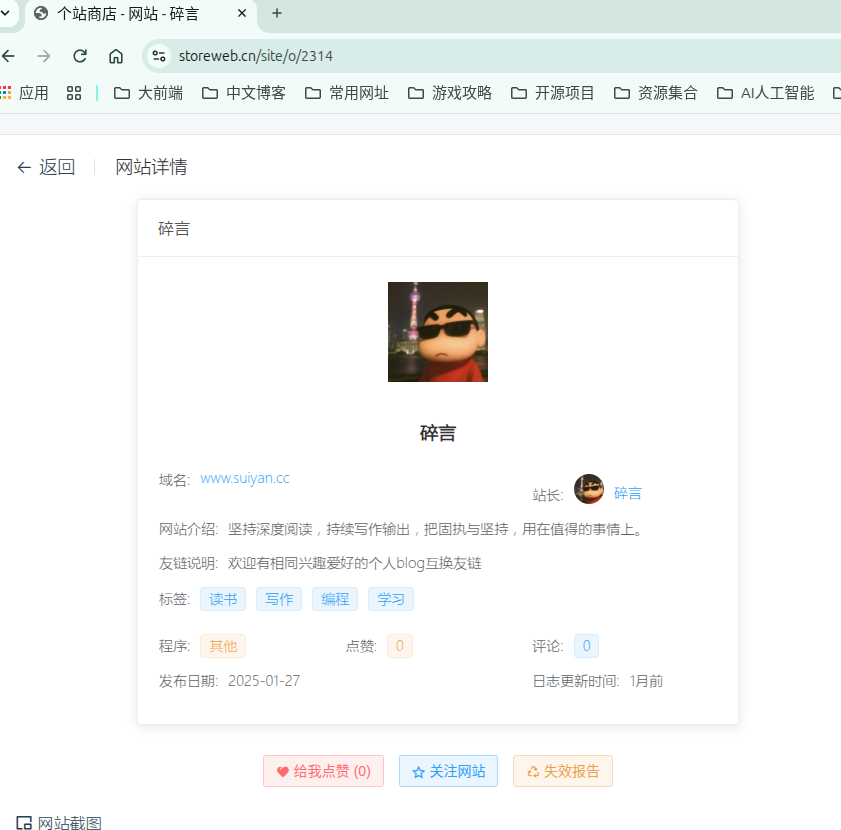Image resolution: width=841 pixels, height=830 pixels.
Task: Click the 读书 tag
Action: tap(223, 599)
